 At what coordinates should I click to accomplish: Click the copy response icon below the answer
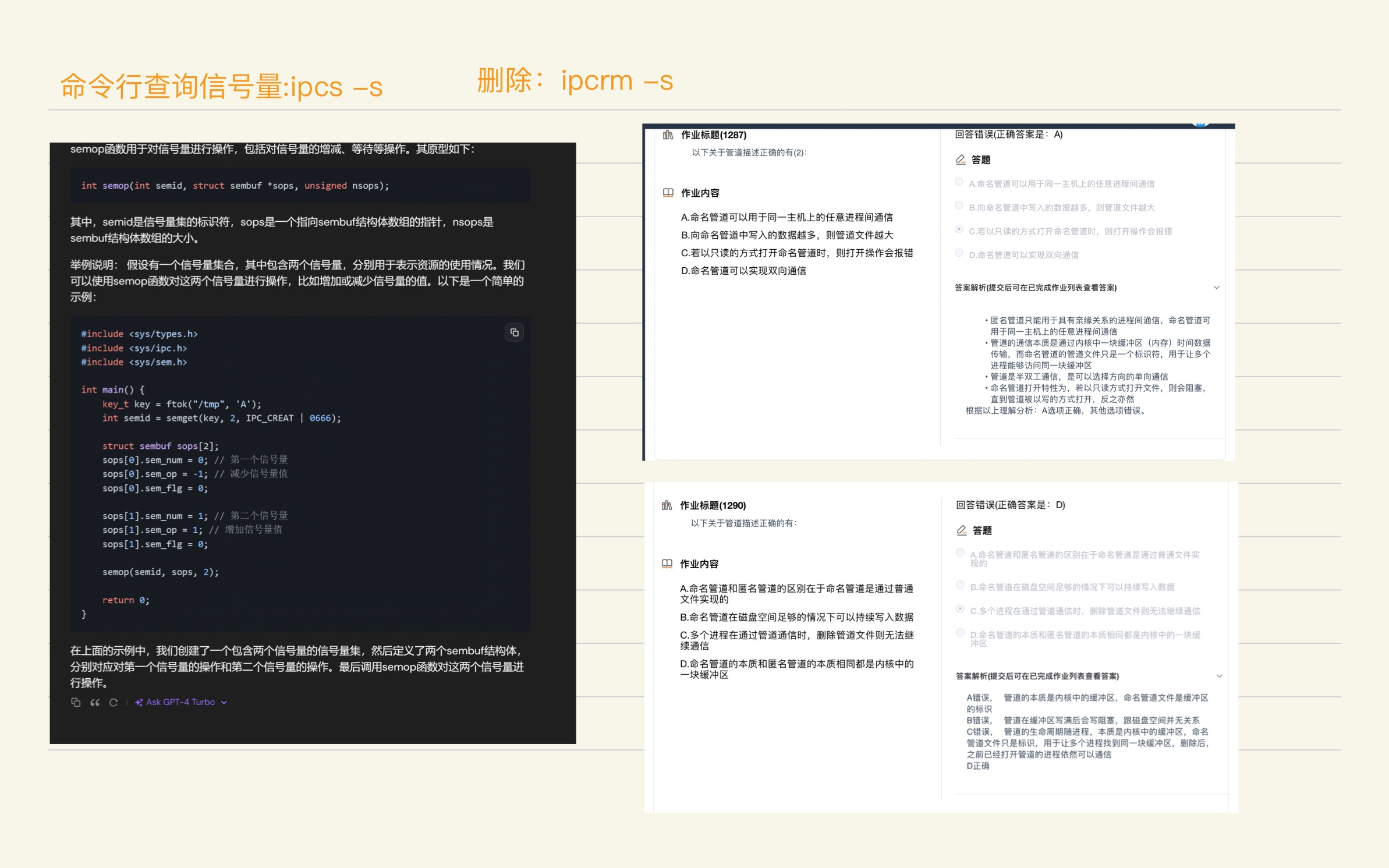pyautogui.click(x=76, y=702)
